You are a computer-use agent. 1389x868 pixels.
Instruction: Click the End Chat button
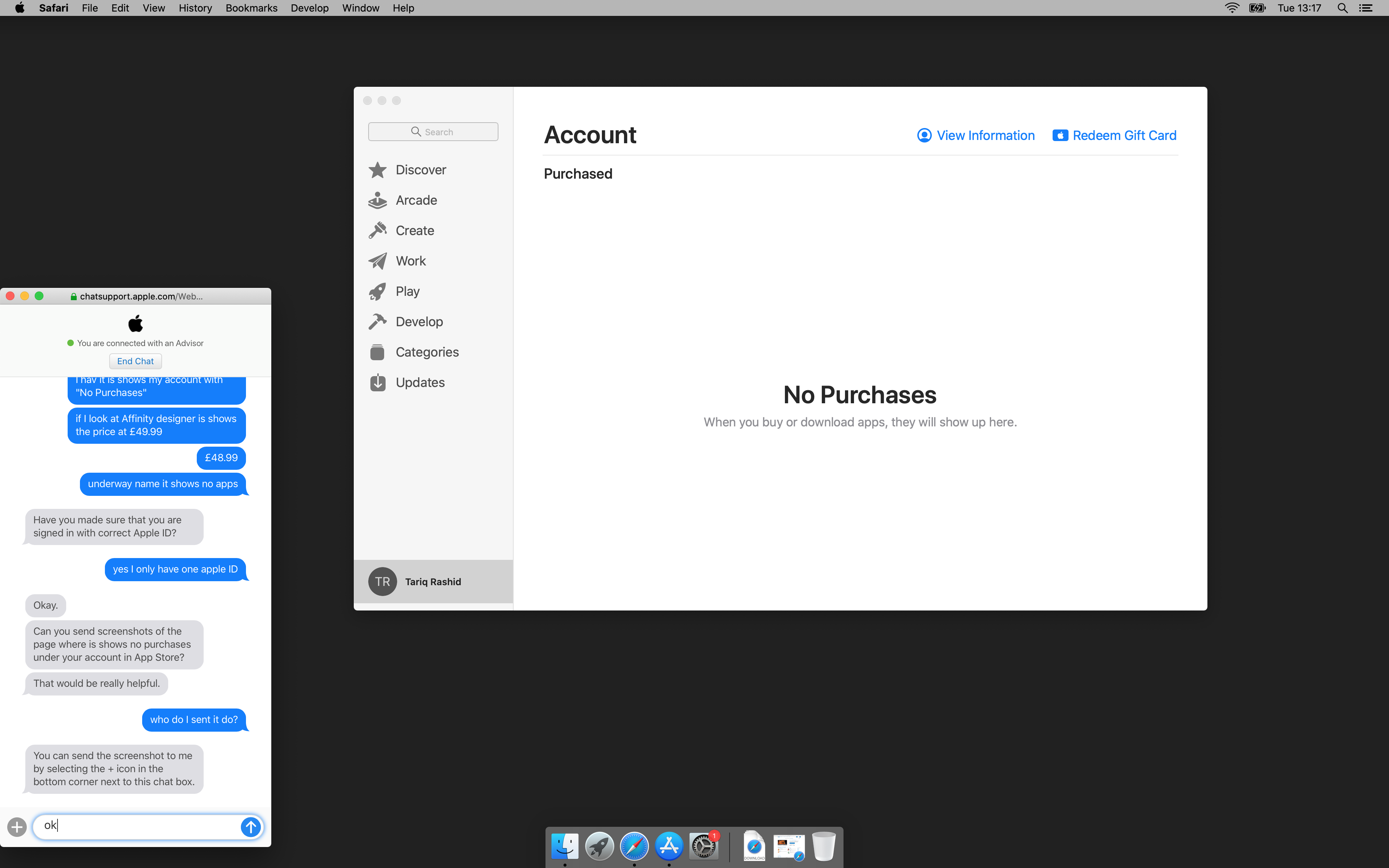point(135,361)
